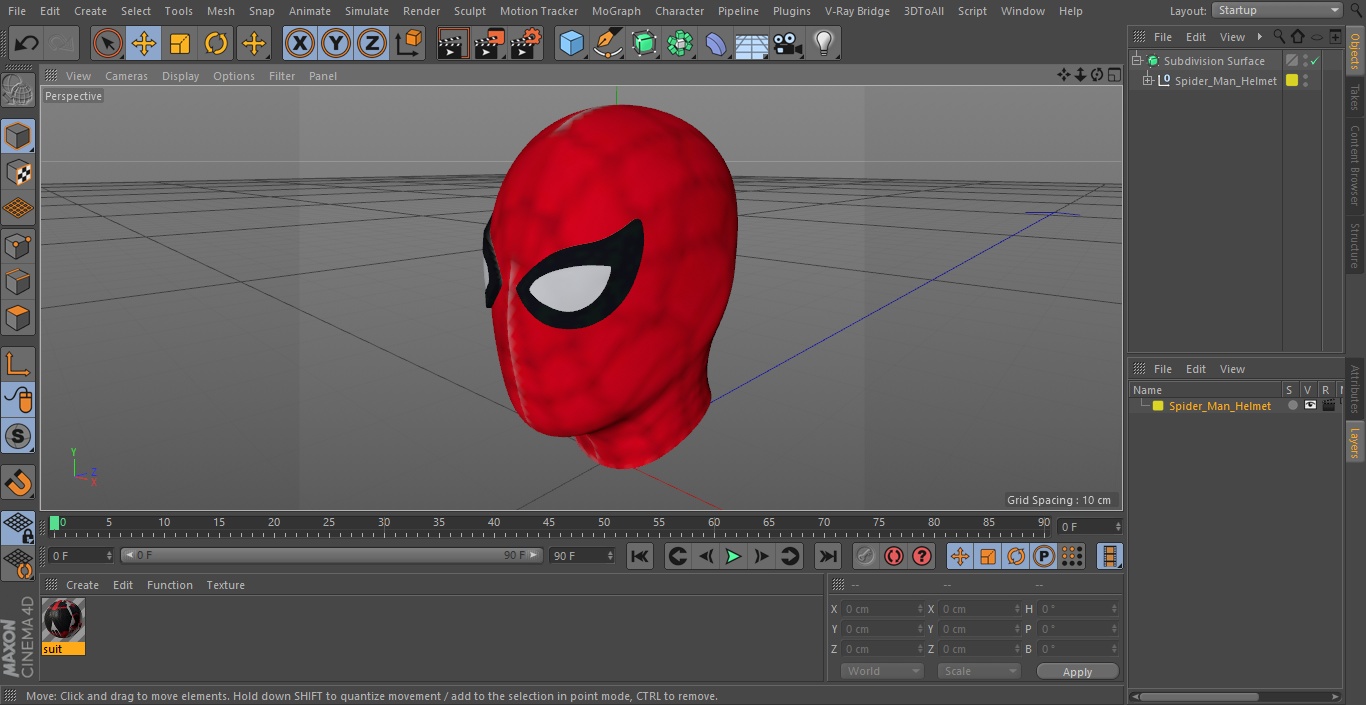The image size is (1366, 705).
Task: Toggle Enable Snap magnet icon
Action: (18, 482)
